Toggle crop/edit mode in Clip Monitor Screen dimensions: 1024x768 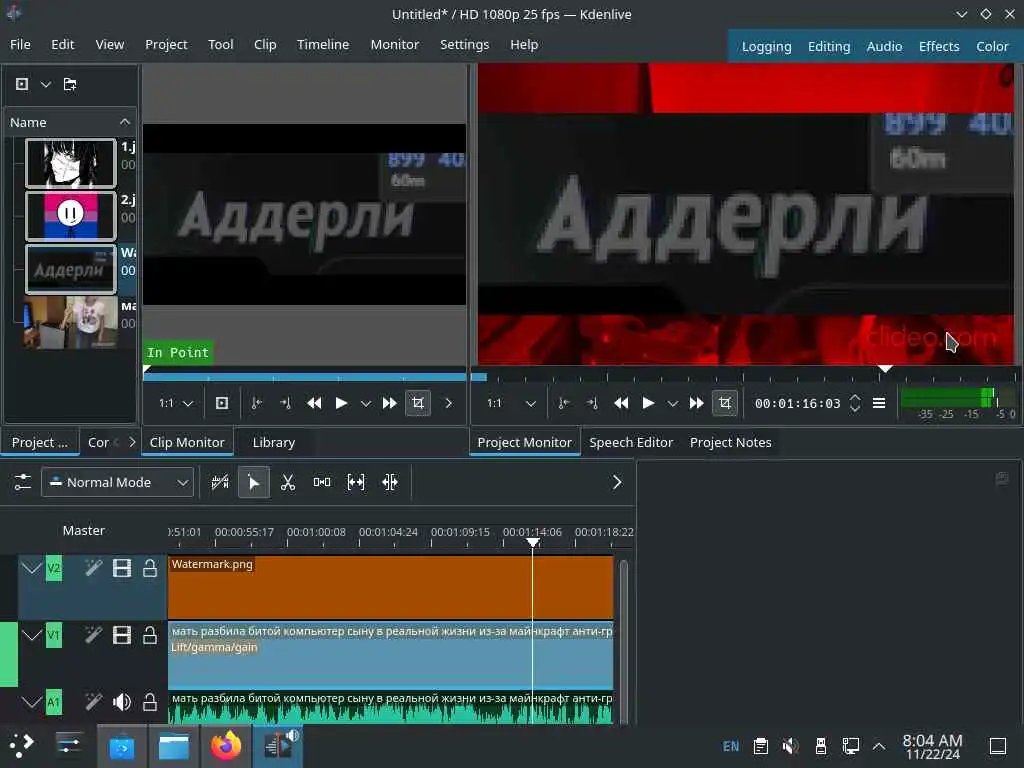418,403
